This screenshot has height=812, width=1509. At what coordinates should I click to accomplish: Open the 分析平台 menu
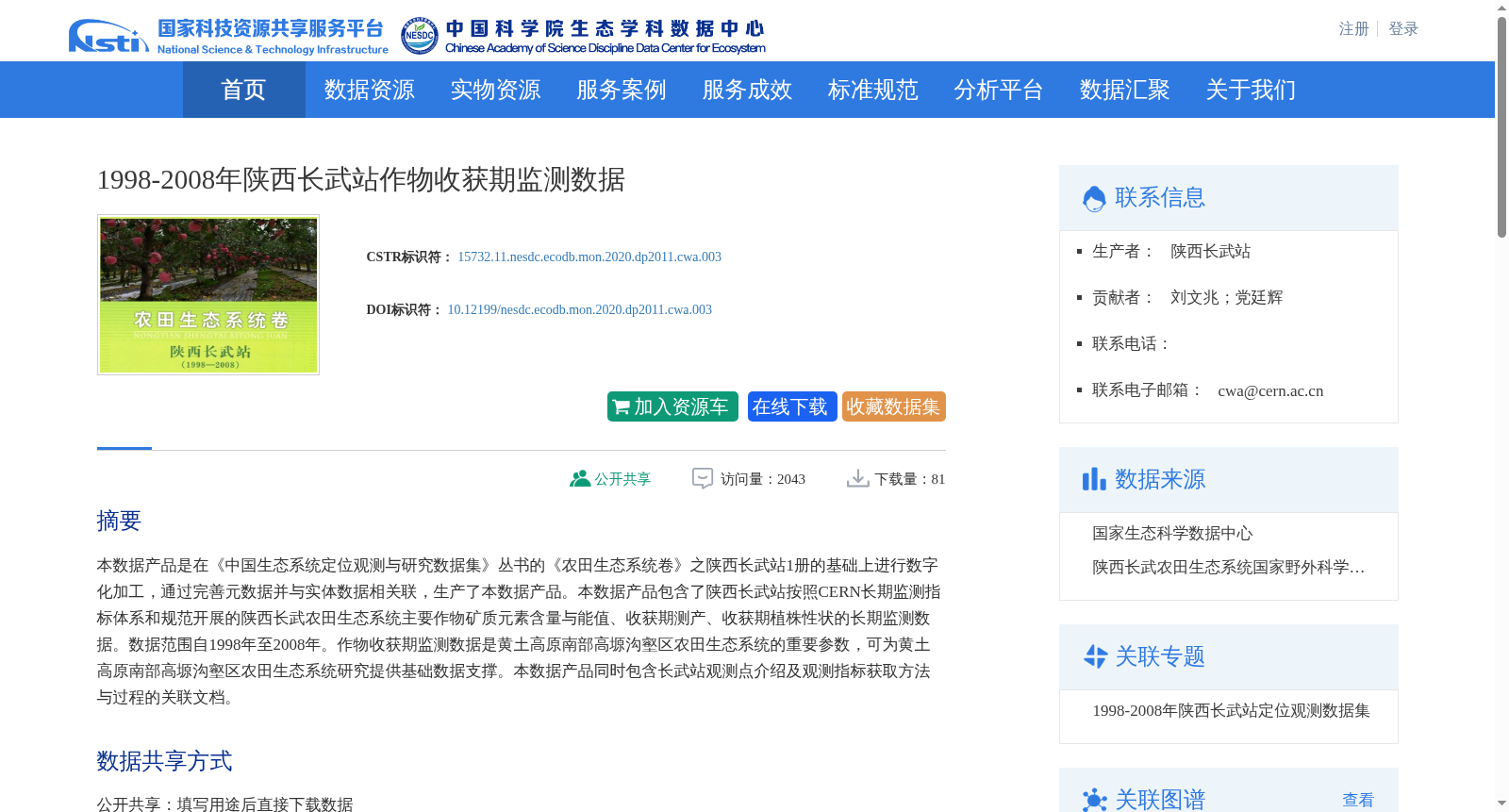[x=999, y=90]
